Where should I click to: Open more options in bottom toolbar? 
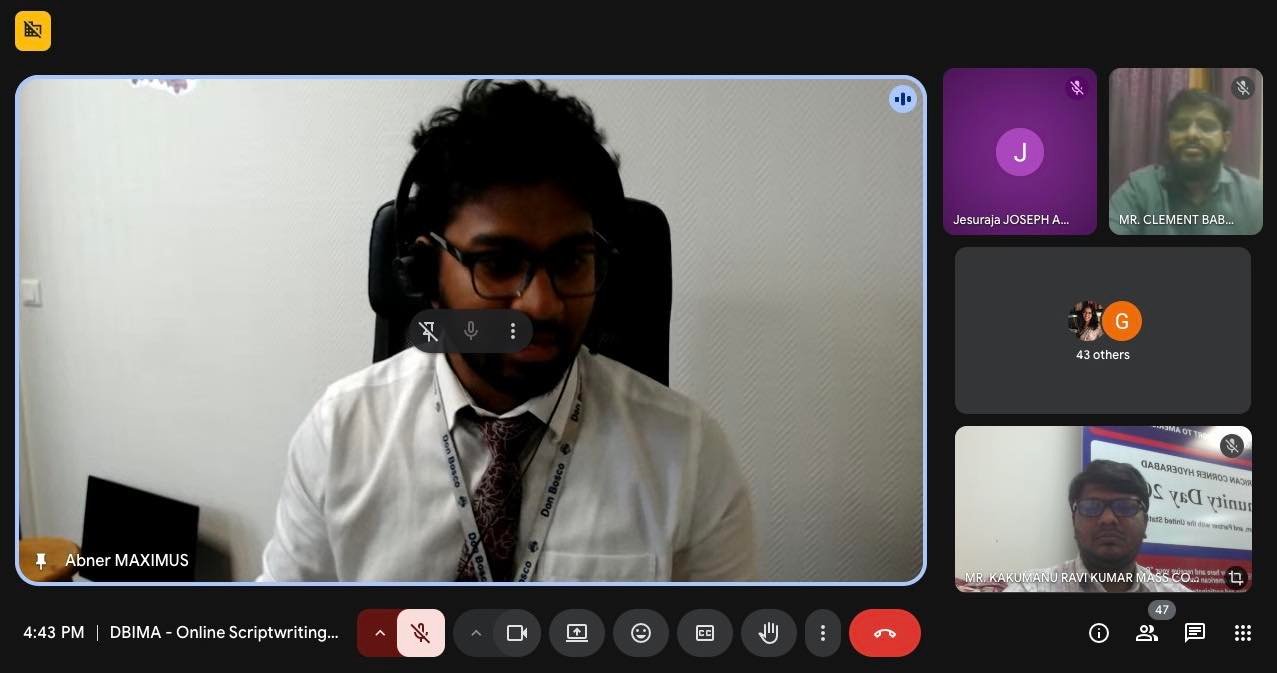click(x=823, y=633)
